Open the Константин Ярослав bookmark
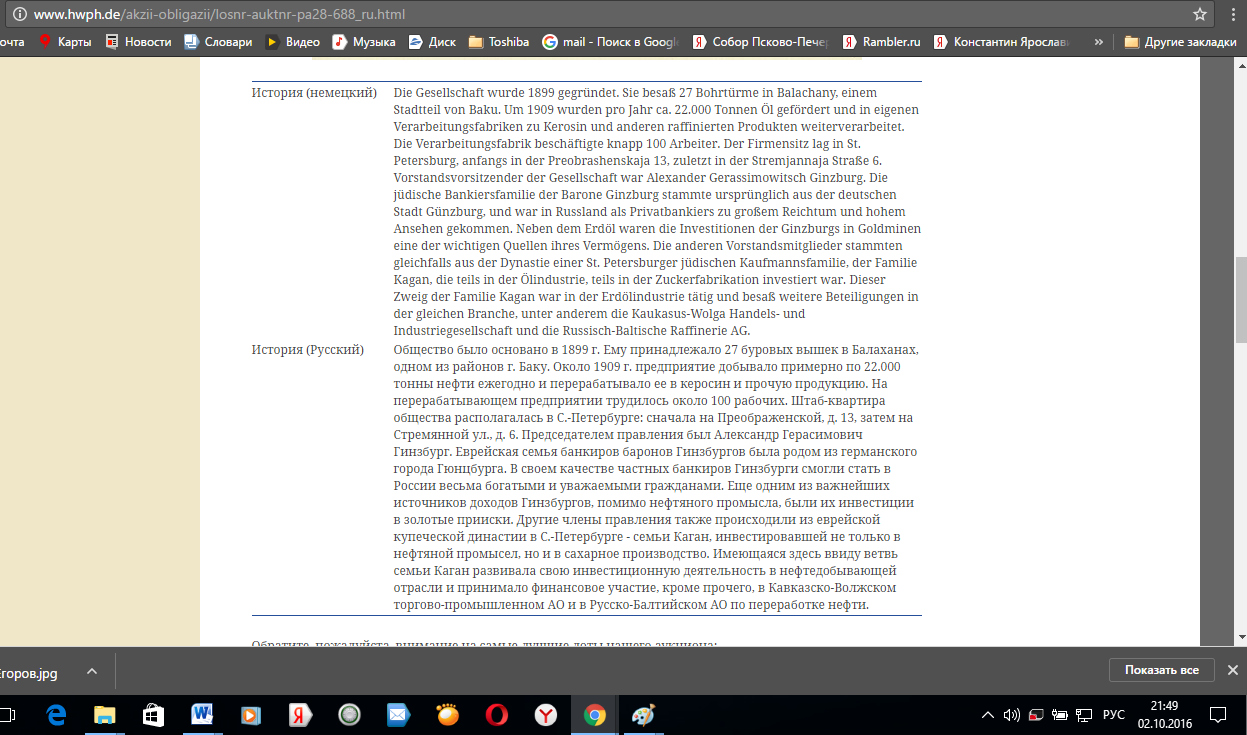 [x=1003, y=42]
